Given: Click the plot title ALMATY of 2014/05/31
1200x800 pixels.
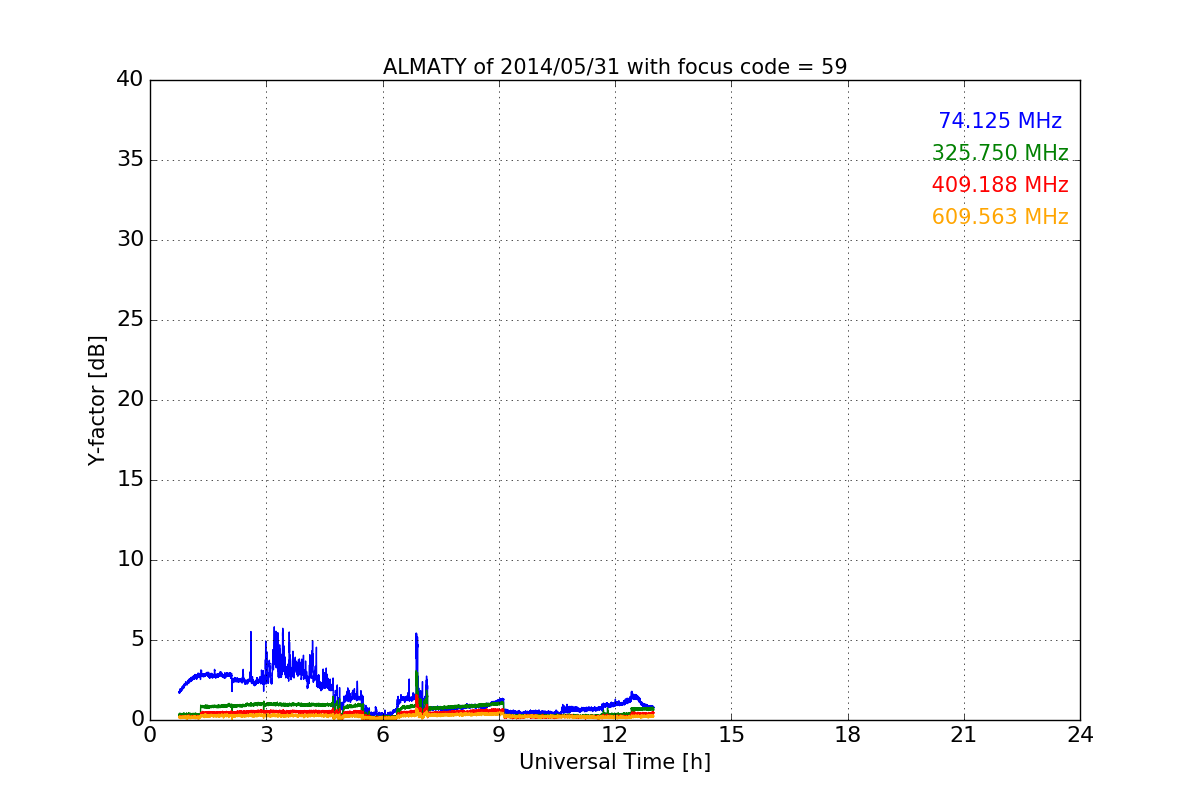Looking at the screenshot, I should click(x=615, y=67).
